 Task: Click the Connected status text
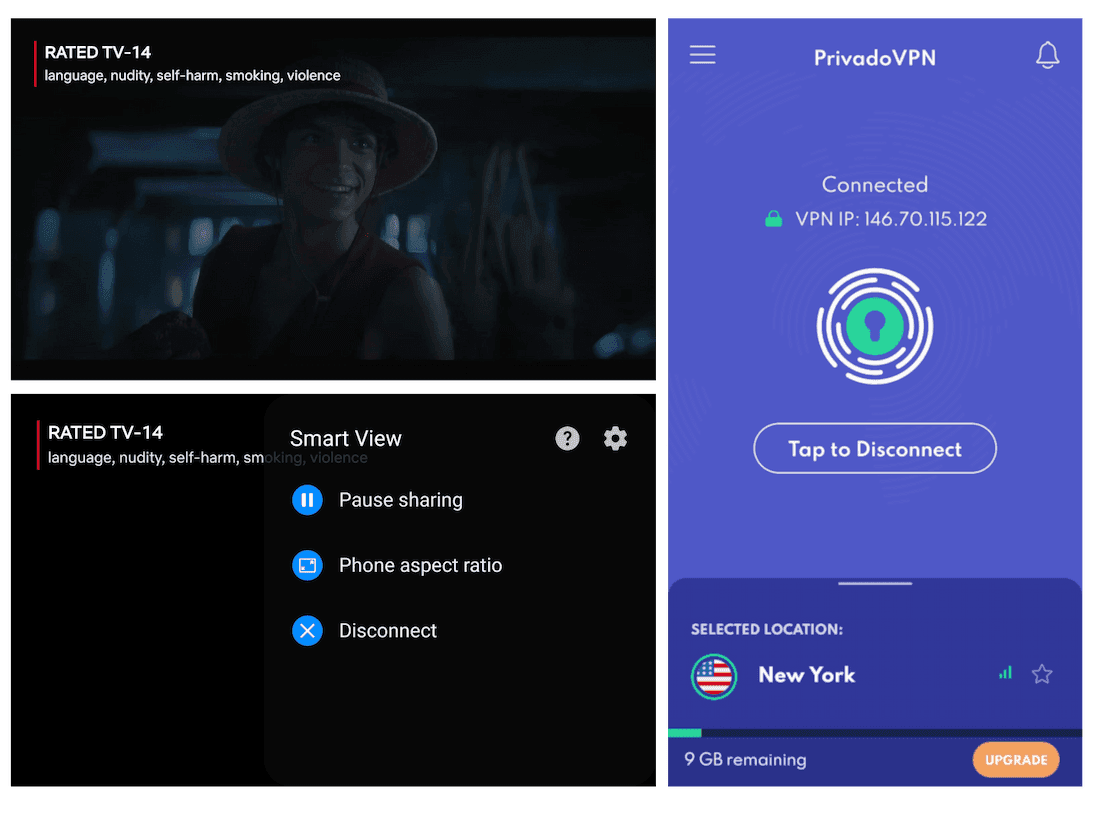pyautogui.click(x=875, y=184)
